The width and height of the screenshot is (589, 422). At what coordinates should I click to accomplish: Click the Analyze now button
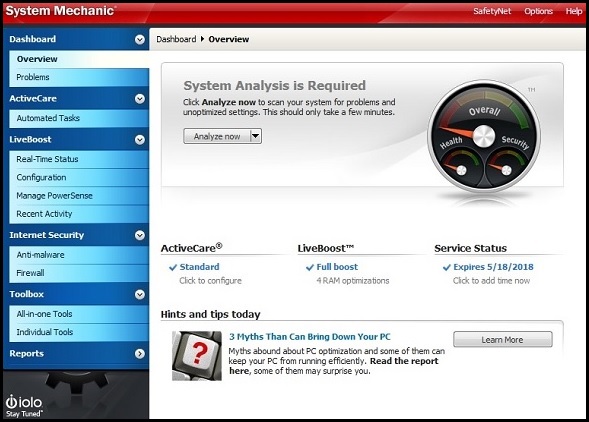(x=217, y=136)
